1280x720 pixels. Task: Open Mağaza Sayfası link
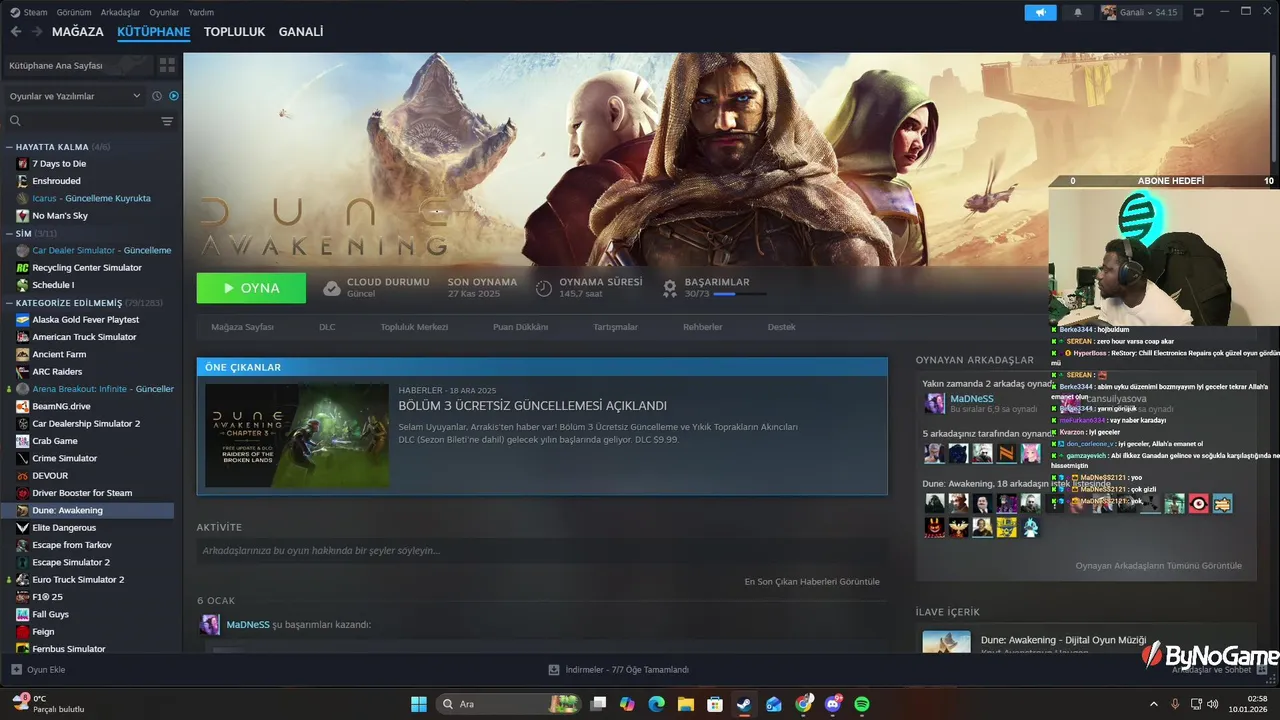[242, 327]
